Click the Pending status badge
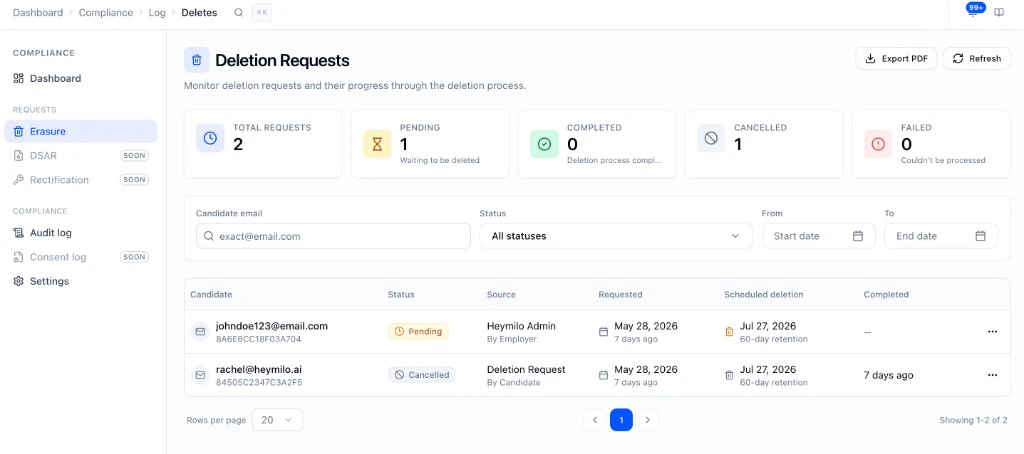Viewport: 1024px width, 454px height. 418,332
